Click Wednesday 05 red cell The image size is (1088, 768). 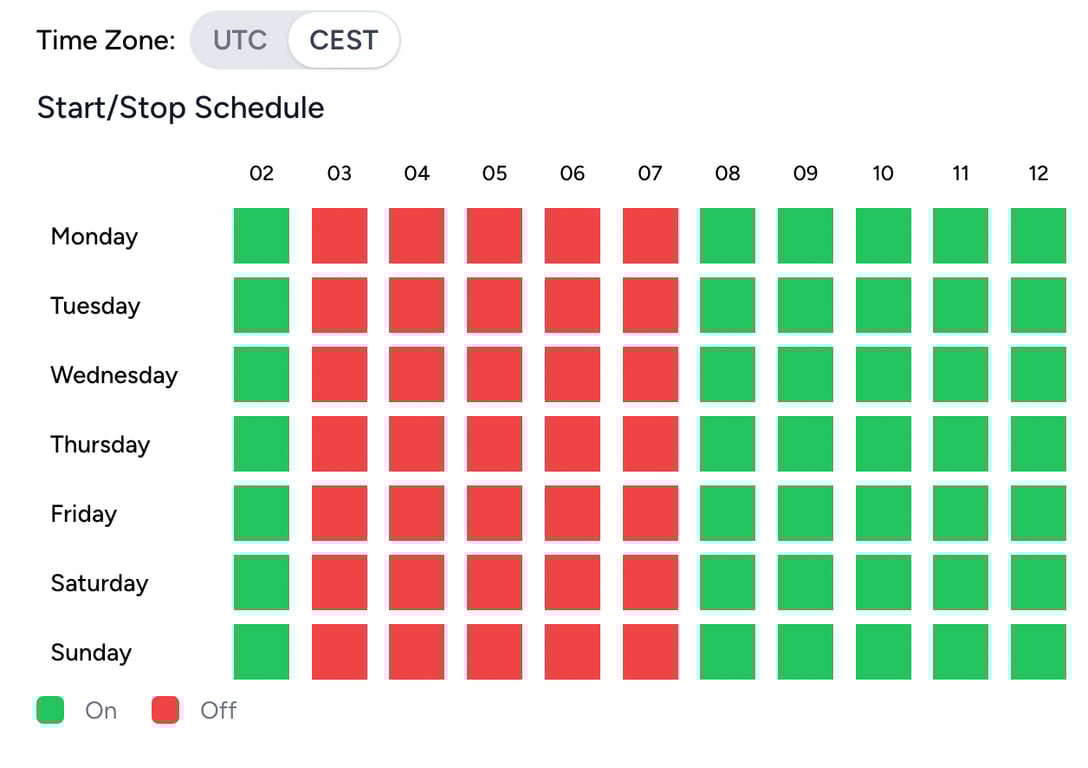[x=495, y=374]
